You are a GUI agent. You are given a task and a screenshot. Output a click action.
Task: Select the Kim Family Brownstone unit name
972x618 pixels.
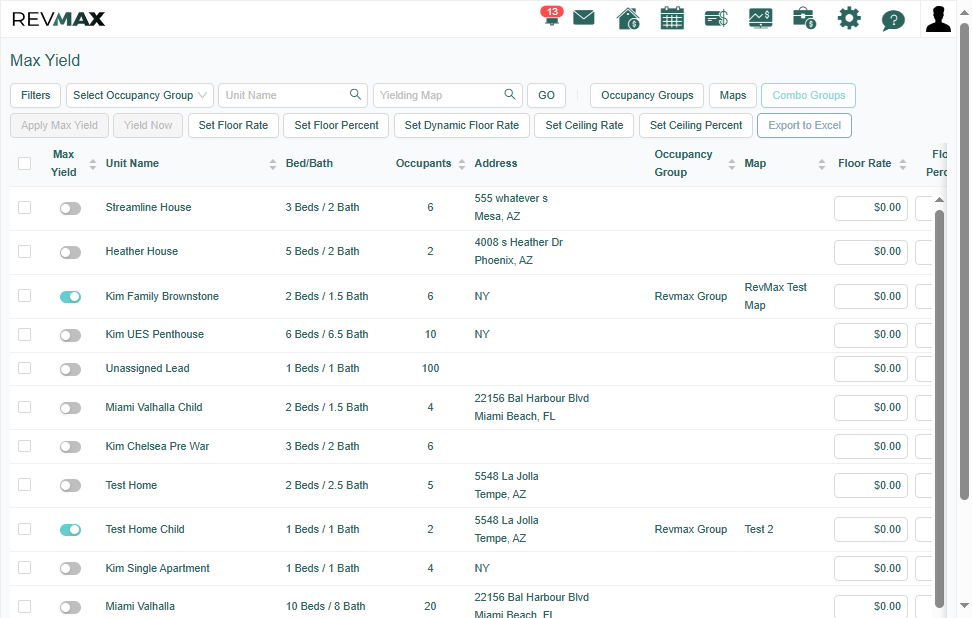pos(162,296)
